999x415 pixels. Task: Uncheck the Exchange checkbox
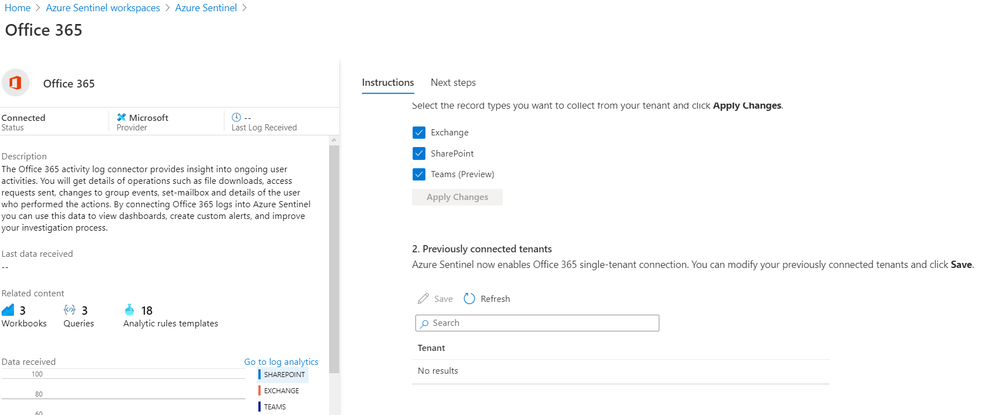click(x=419, y=133)
